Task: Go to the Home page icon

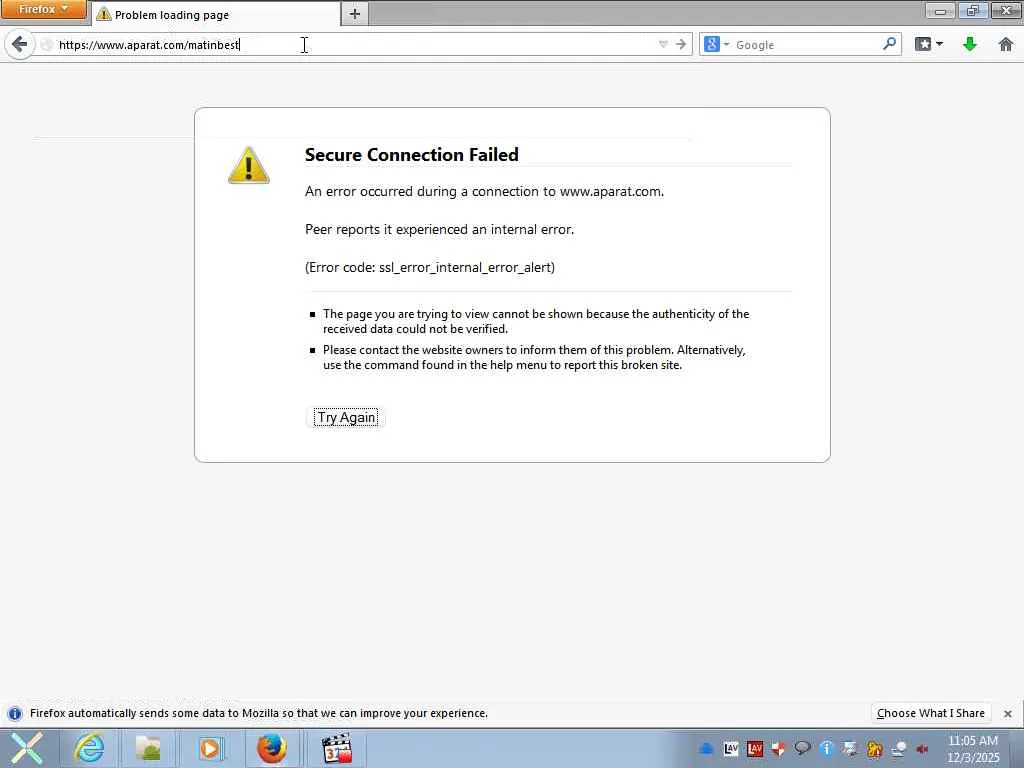Action: point(1005,44)
